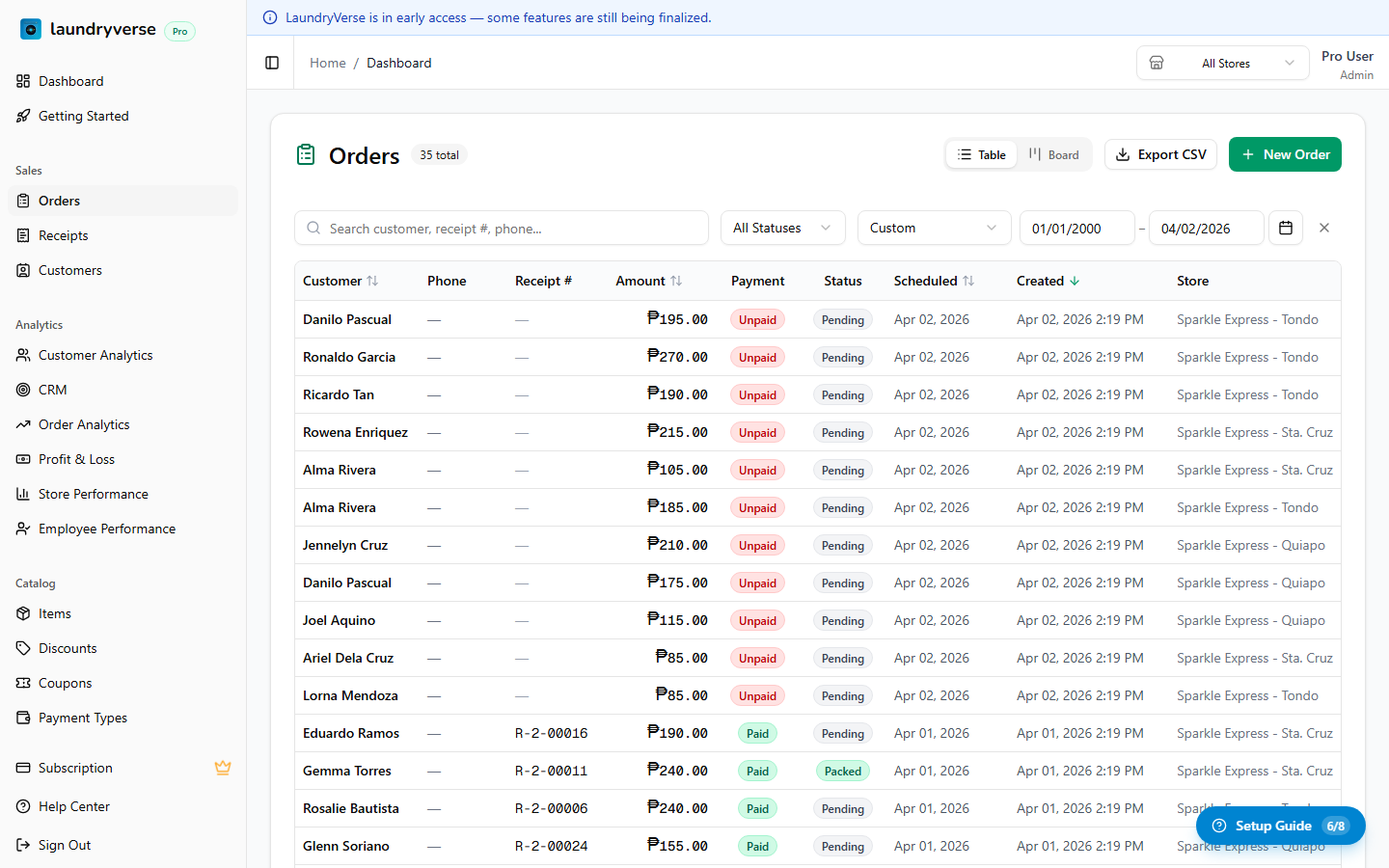Click the New Order button
This screenshot has height=868, width=1389.
(1285, 154)
